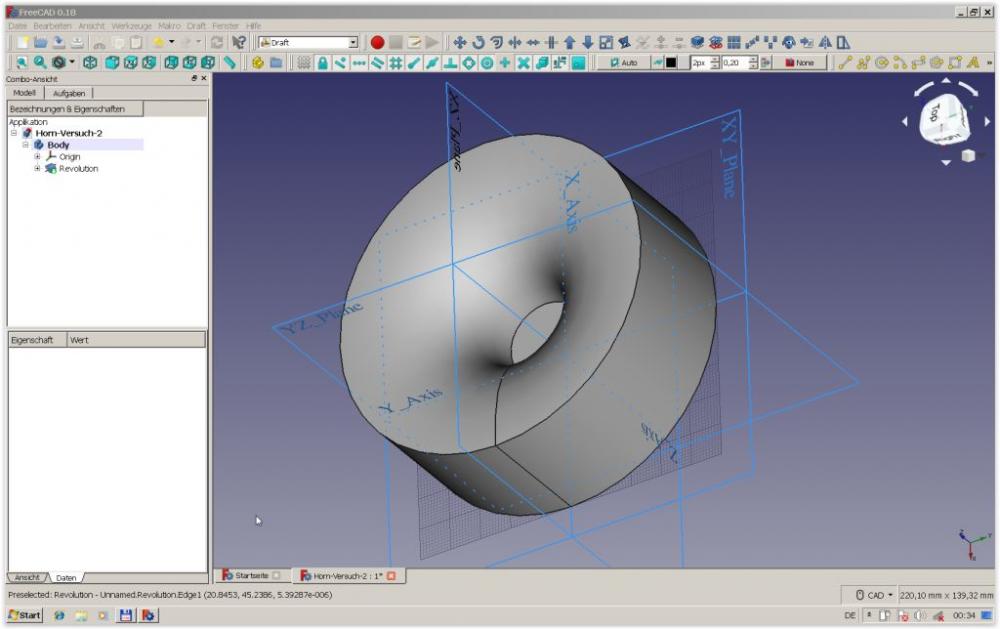Switch to the Aufgaben tab

(x=69, y=93)
